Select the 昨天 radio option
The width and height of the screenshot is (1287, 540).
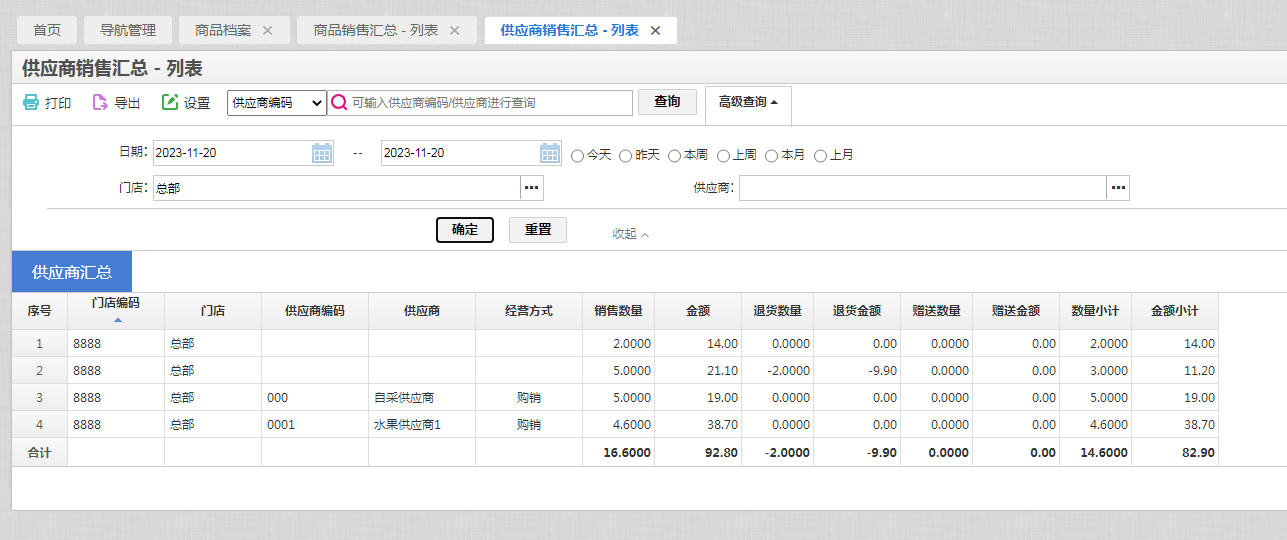coord(626,156)
